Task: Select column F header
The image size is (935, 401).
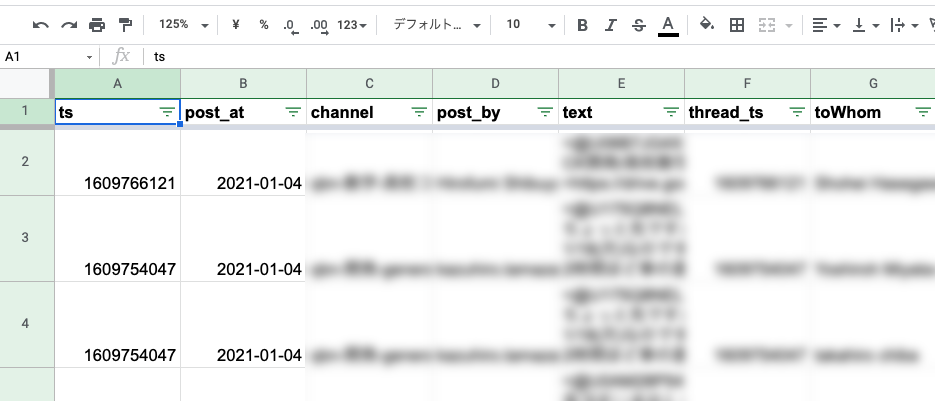Action: (x=747, y=84)
